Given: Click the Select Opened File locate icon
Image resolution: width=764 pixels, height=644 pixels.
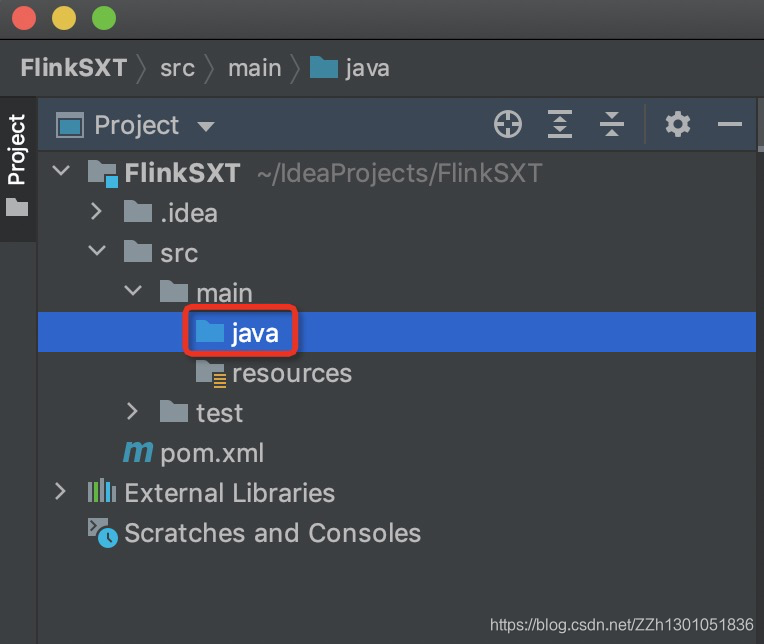Looking at the screenshot, I should [x=508, y=124].
